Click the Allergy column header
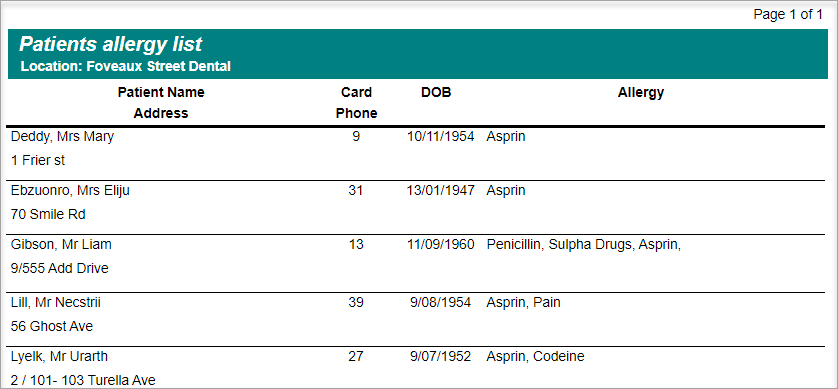Screen dimensions: 838x389 coord(641,92)
